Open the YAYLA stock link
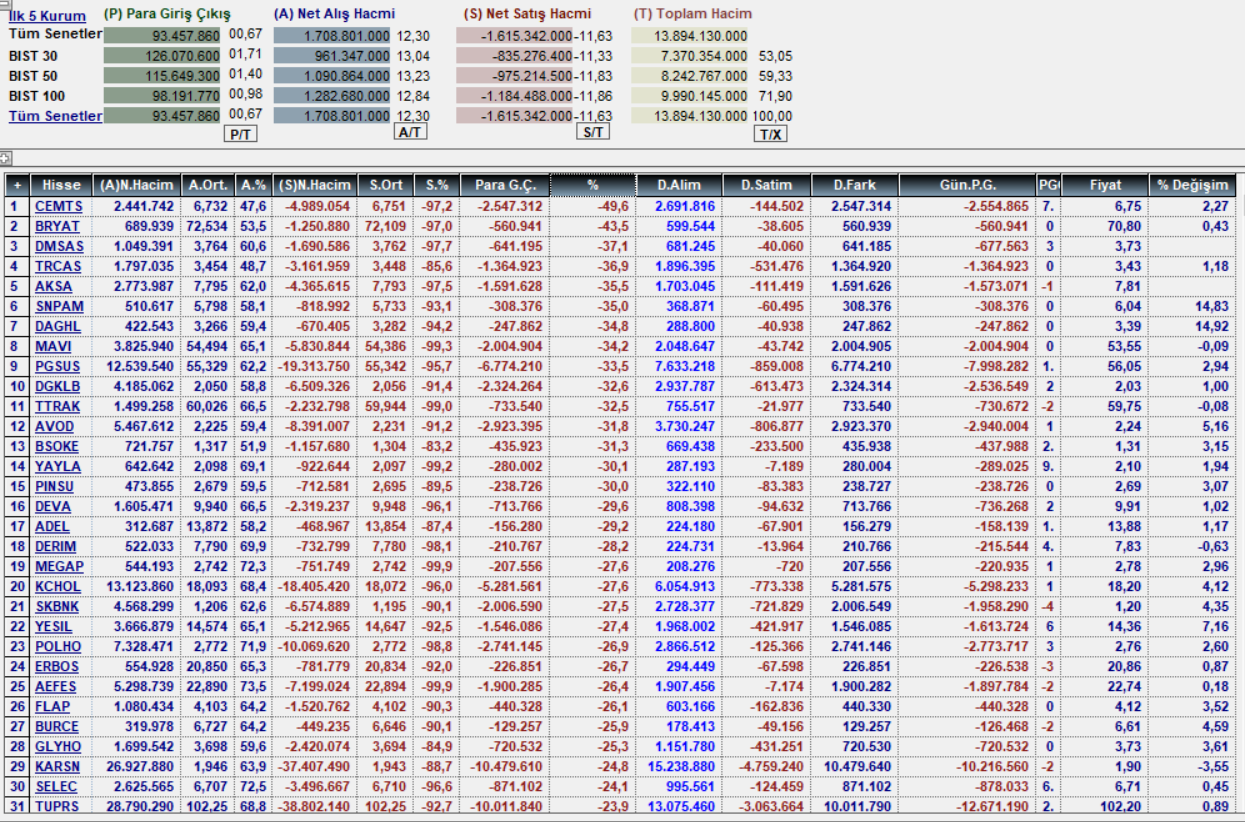1245x822 pixels. coord(57,466)
